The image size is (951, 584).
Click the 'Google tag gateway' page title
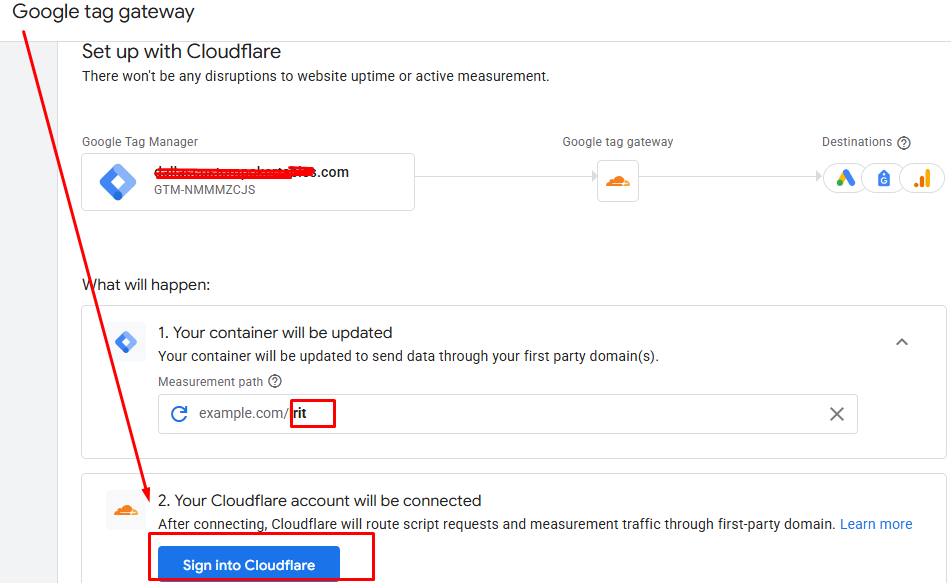pyautogui.click(x=103, y=12)
